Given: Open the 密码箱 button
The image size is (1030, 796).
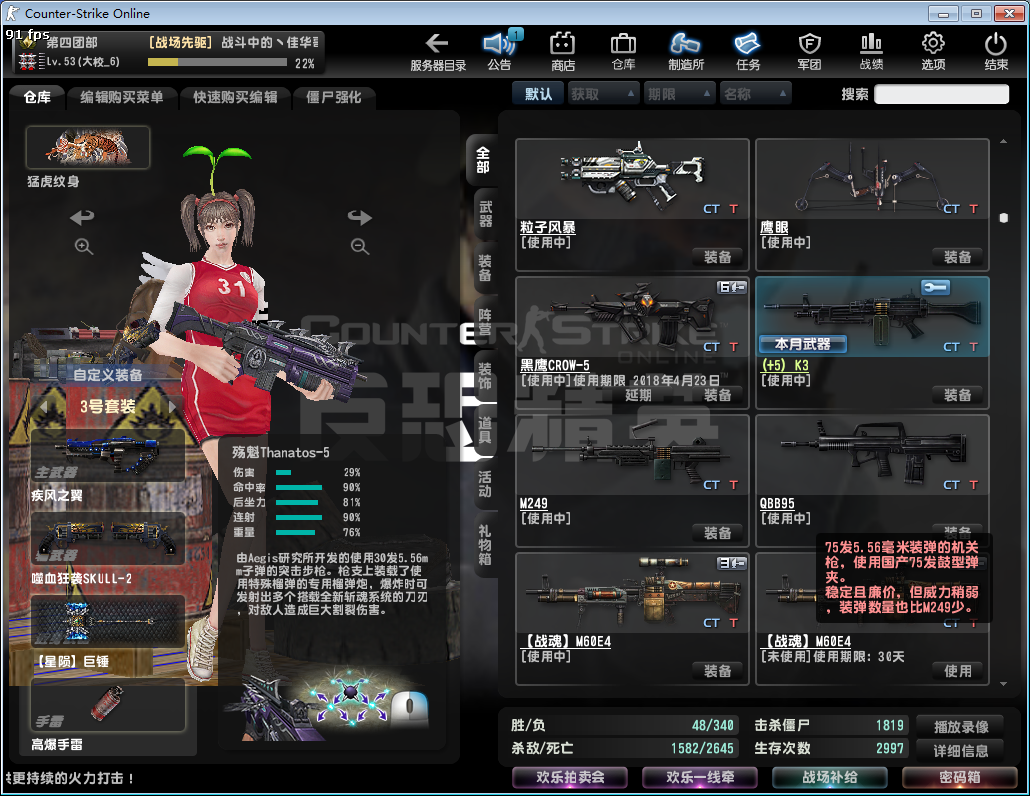Looking at the screenshot, I should pyautogui.click(x=960, y=777).
